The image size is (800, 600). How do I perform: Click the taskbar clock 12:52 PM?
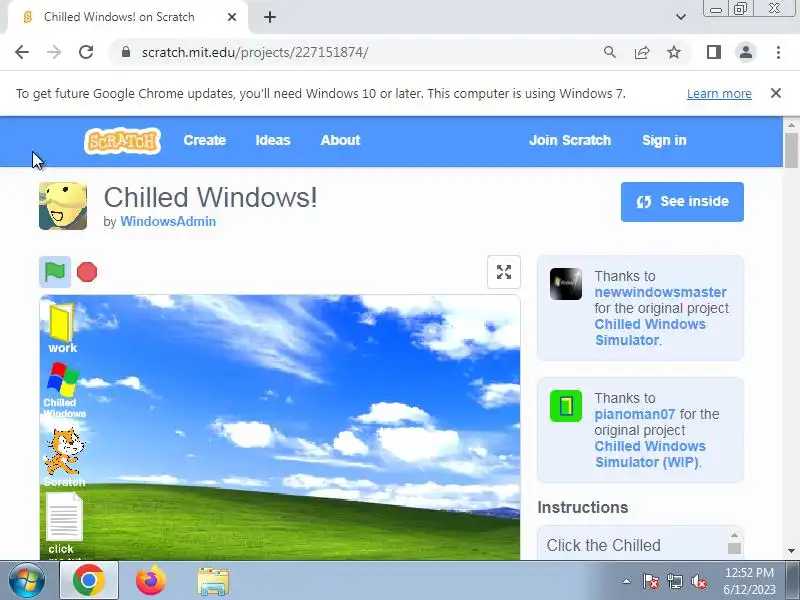pos(749,581)
